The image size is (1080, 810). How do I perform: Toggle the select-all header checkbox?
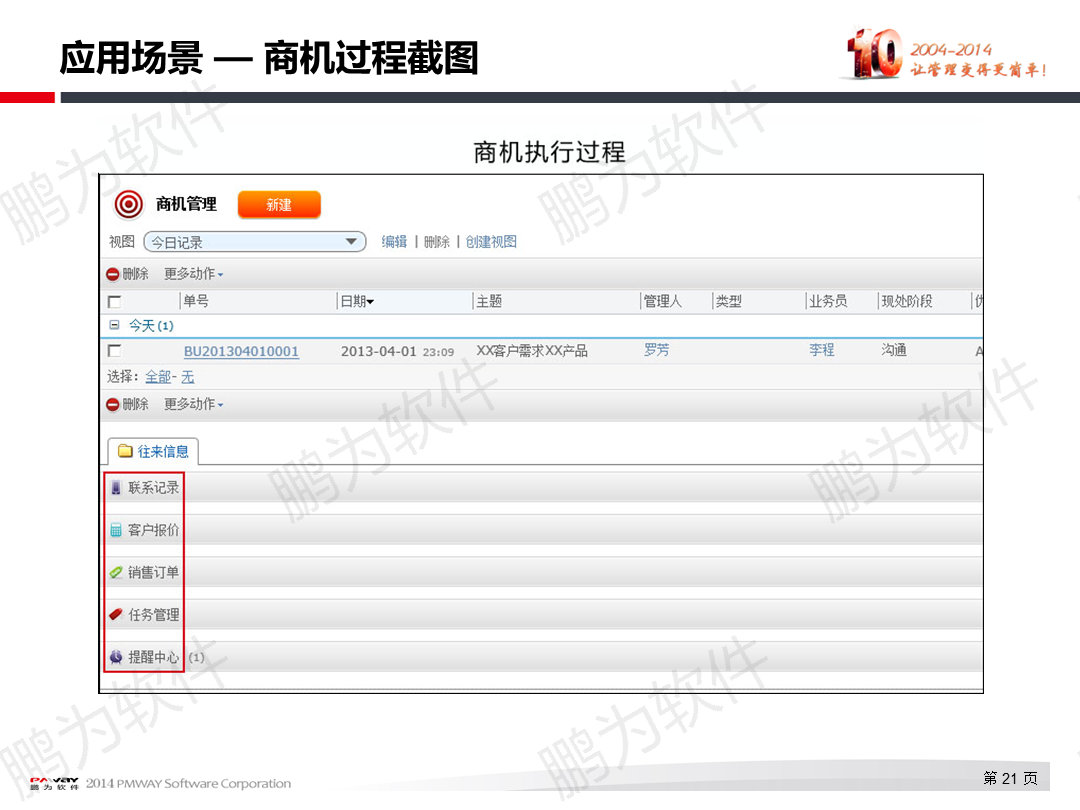tap(114, 302)
